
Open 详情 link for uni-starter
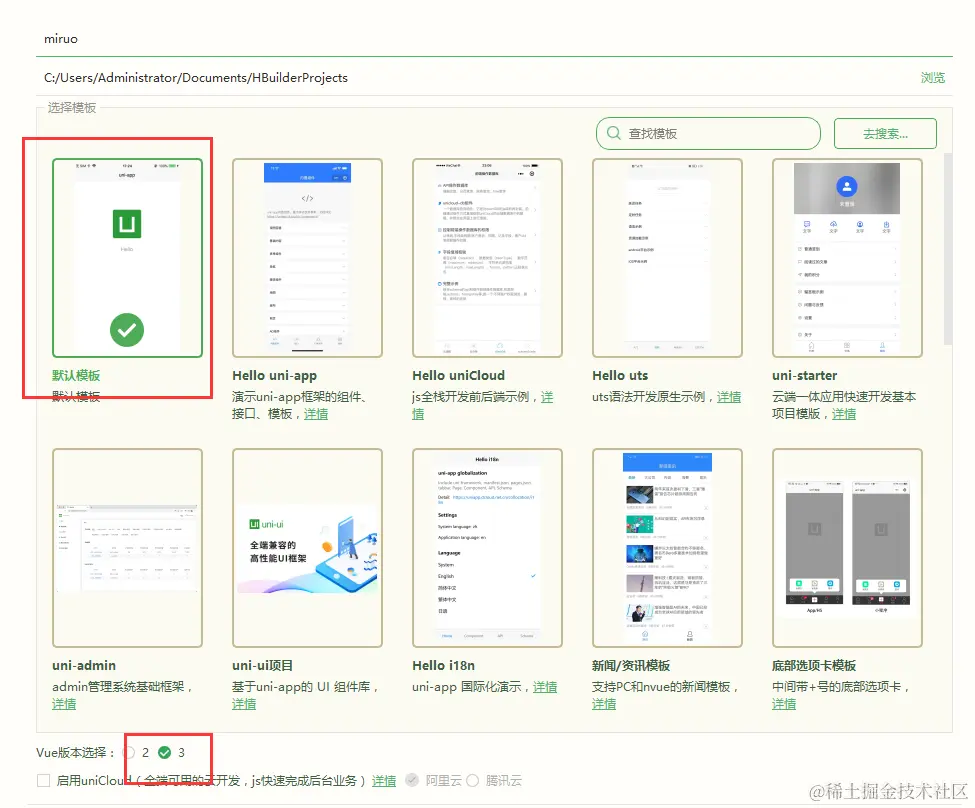pyautogui.click(x=844, y=414)
